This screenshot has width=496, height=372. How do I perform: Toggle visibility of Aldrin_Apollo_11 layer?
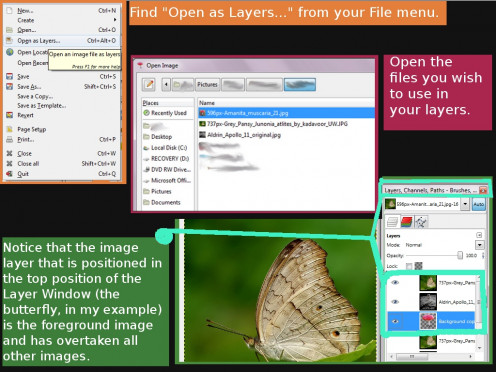click(395, 302)
